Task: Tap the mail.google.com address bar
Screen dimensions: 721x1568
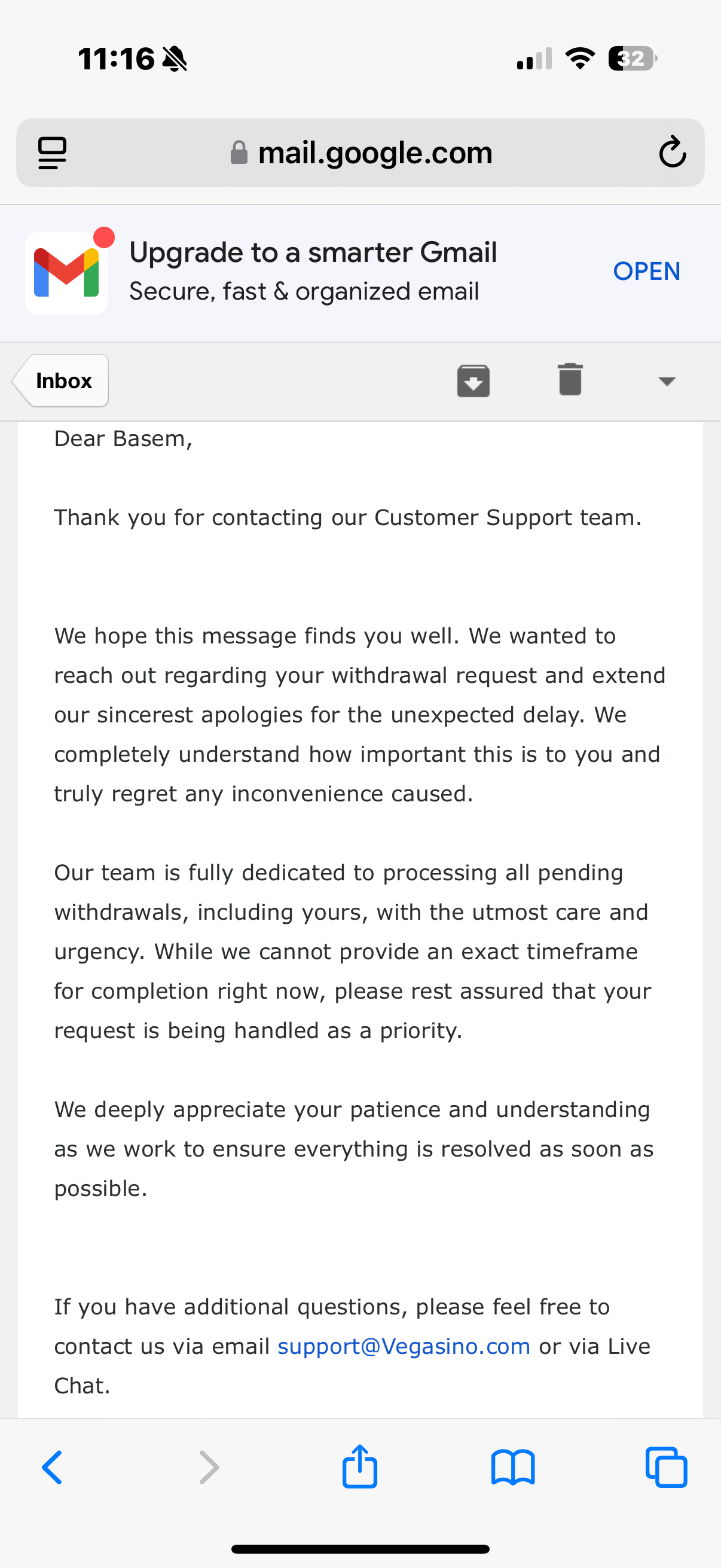Action: pos(374,152)
